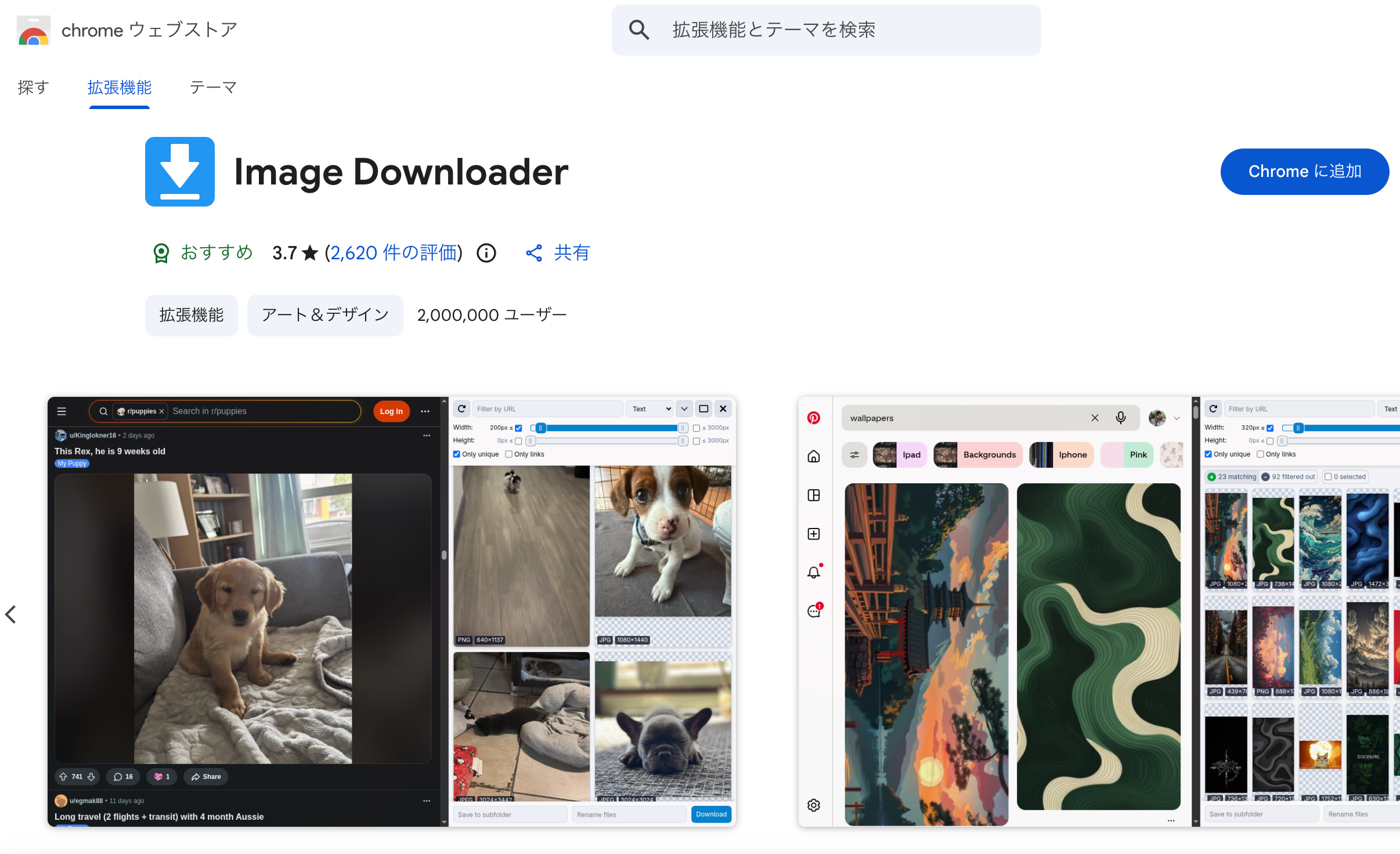Open 2,620 件の評価 reviews link

tap(394, 253)
